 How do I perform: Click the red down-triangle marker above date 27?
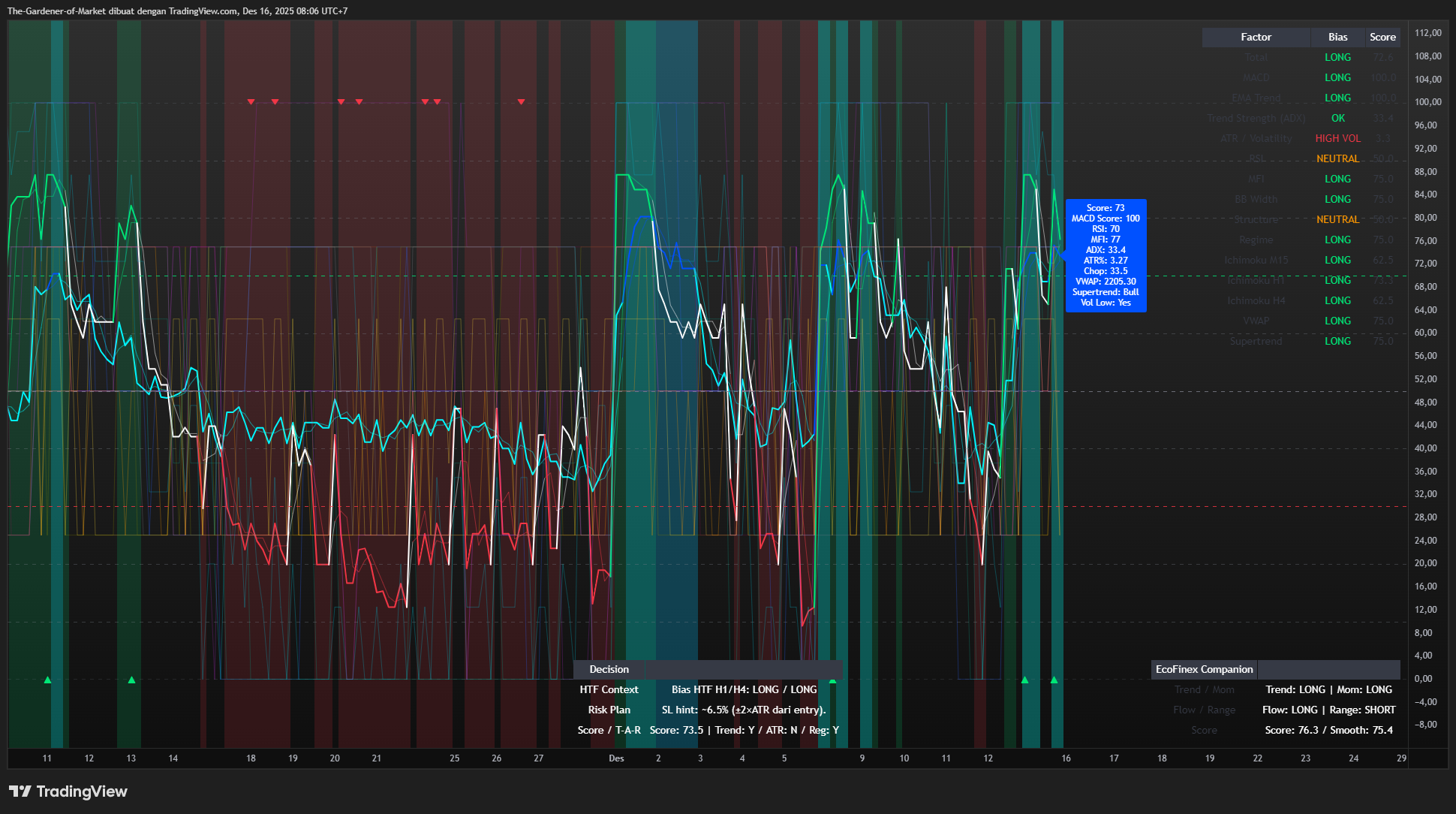coord(521,101)
